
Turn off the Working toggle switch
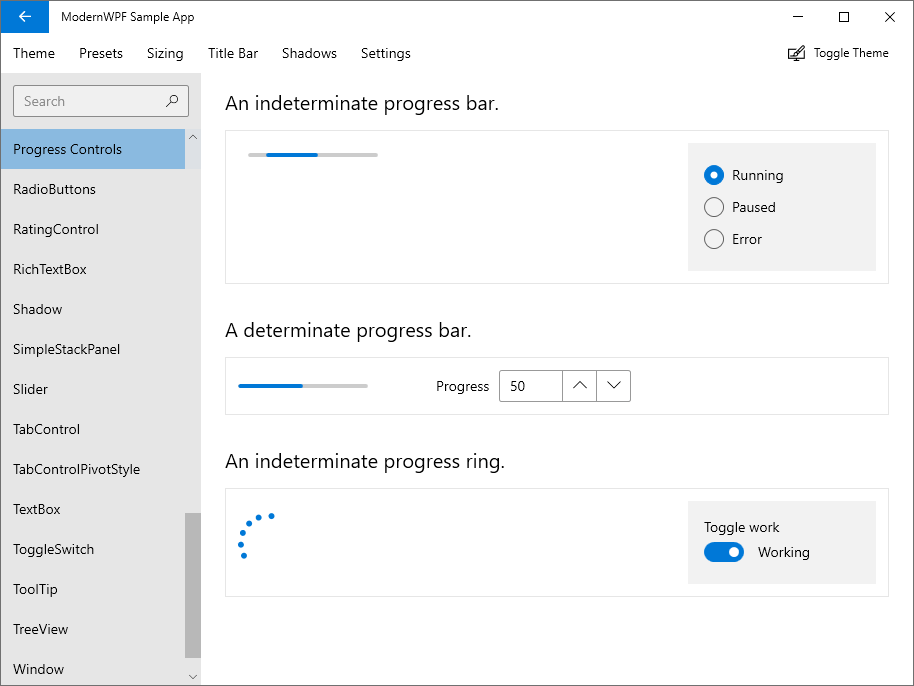[723, 551]
